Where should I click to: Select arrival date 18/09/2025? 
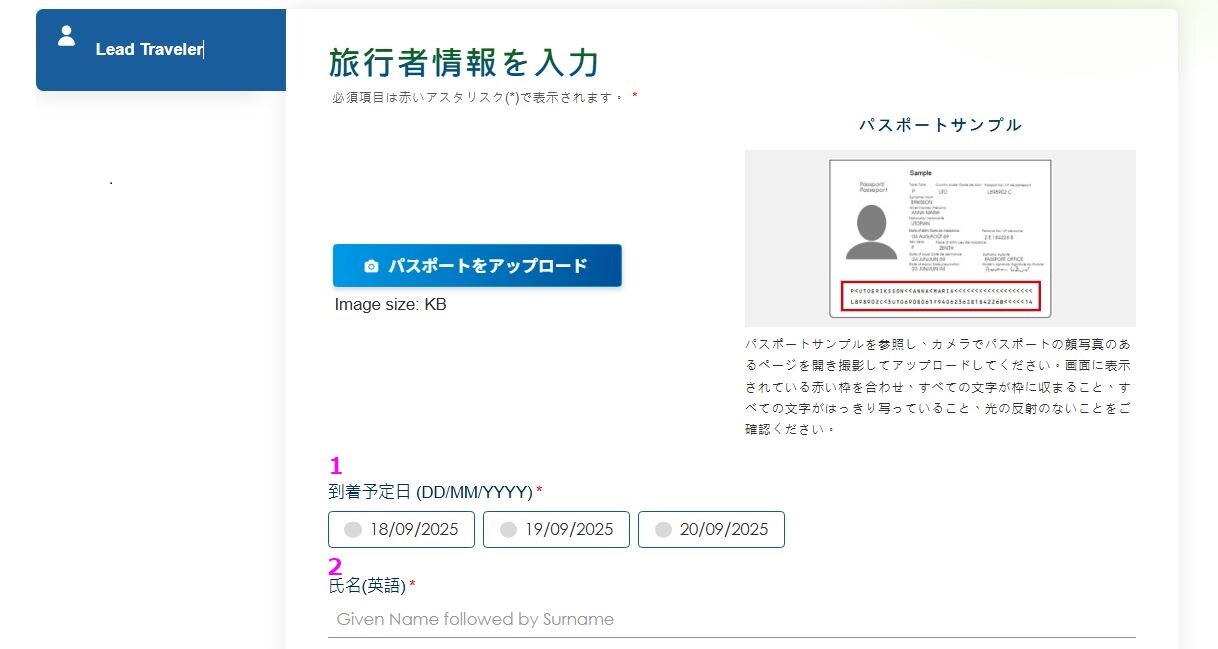point(401,530)
